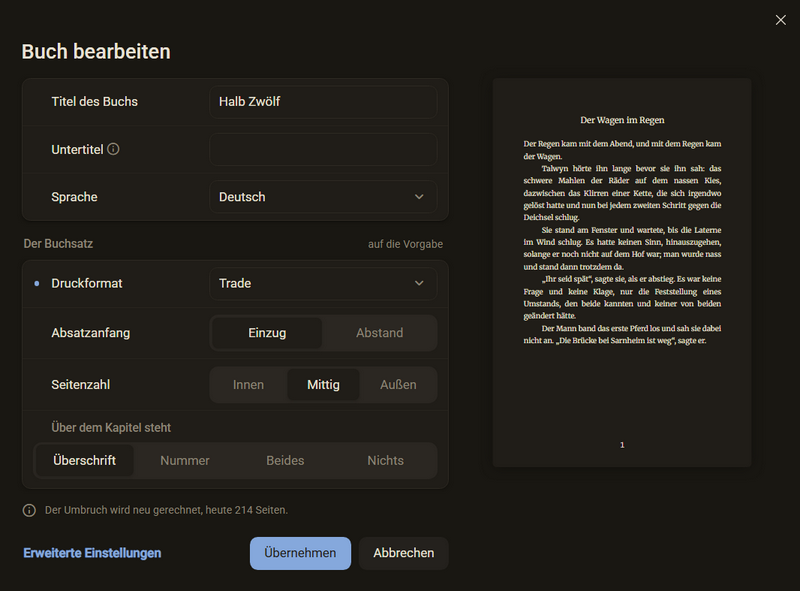Image resolution: width=800 pixels, height=591 pixels.
Task: Click the Abbrechen button
Action: [x=404, y=553]
